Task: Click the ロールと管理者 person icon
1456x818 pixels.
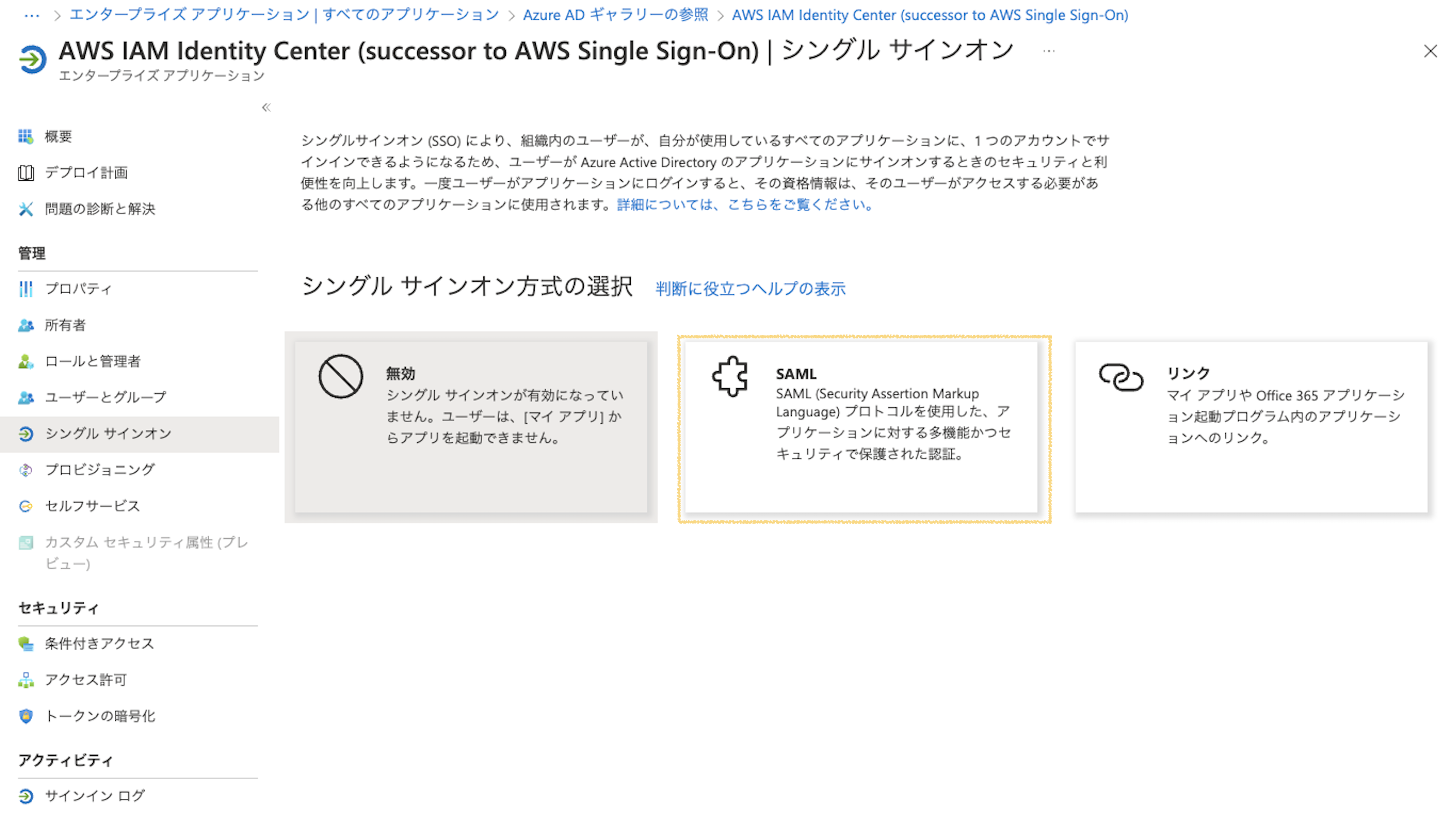Action: click(x=25, y=362)
